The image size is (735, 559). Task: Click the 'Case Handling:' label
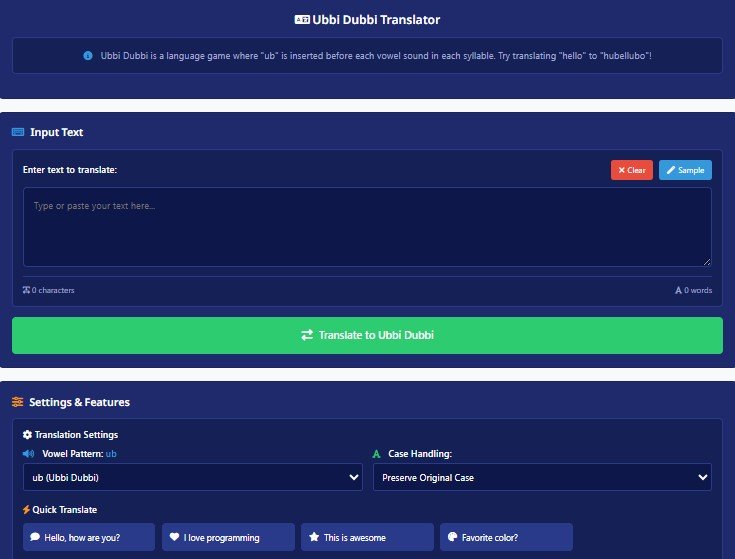pos(420,454)
